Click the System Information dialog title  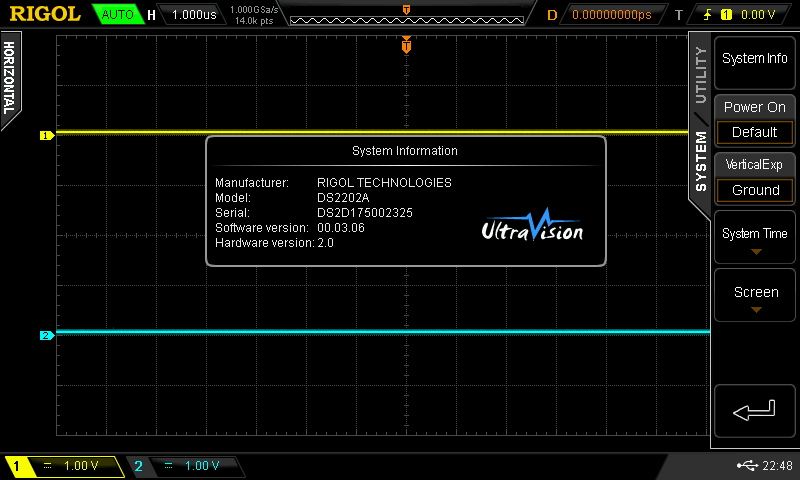405,151
